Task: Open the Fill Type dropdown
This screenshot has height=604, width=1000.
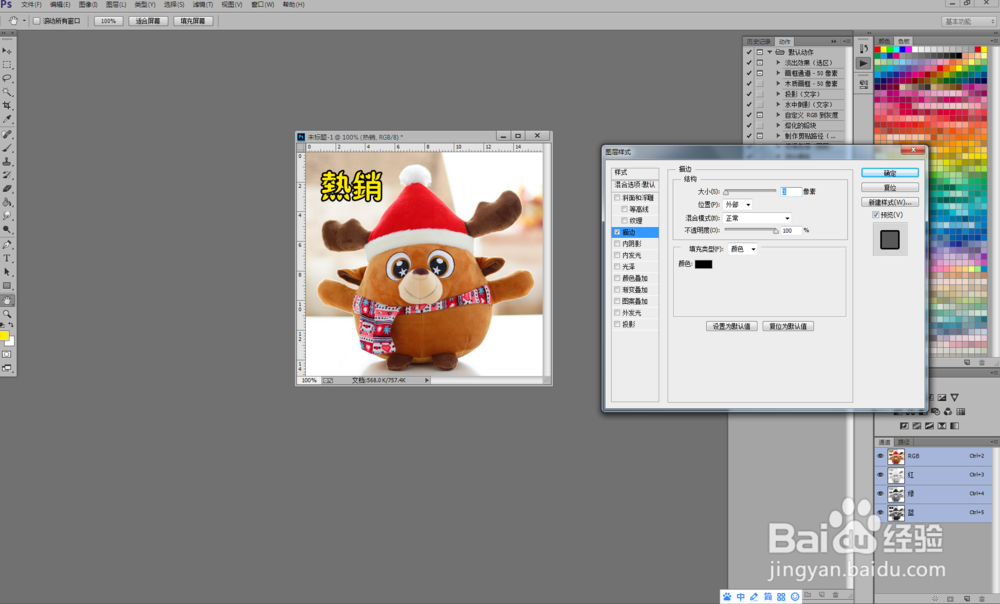Action: (743, 249)
